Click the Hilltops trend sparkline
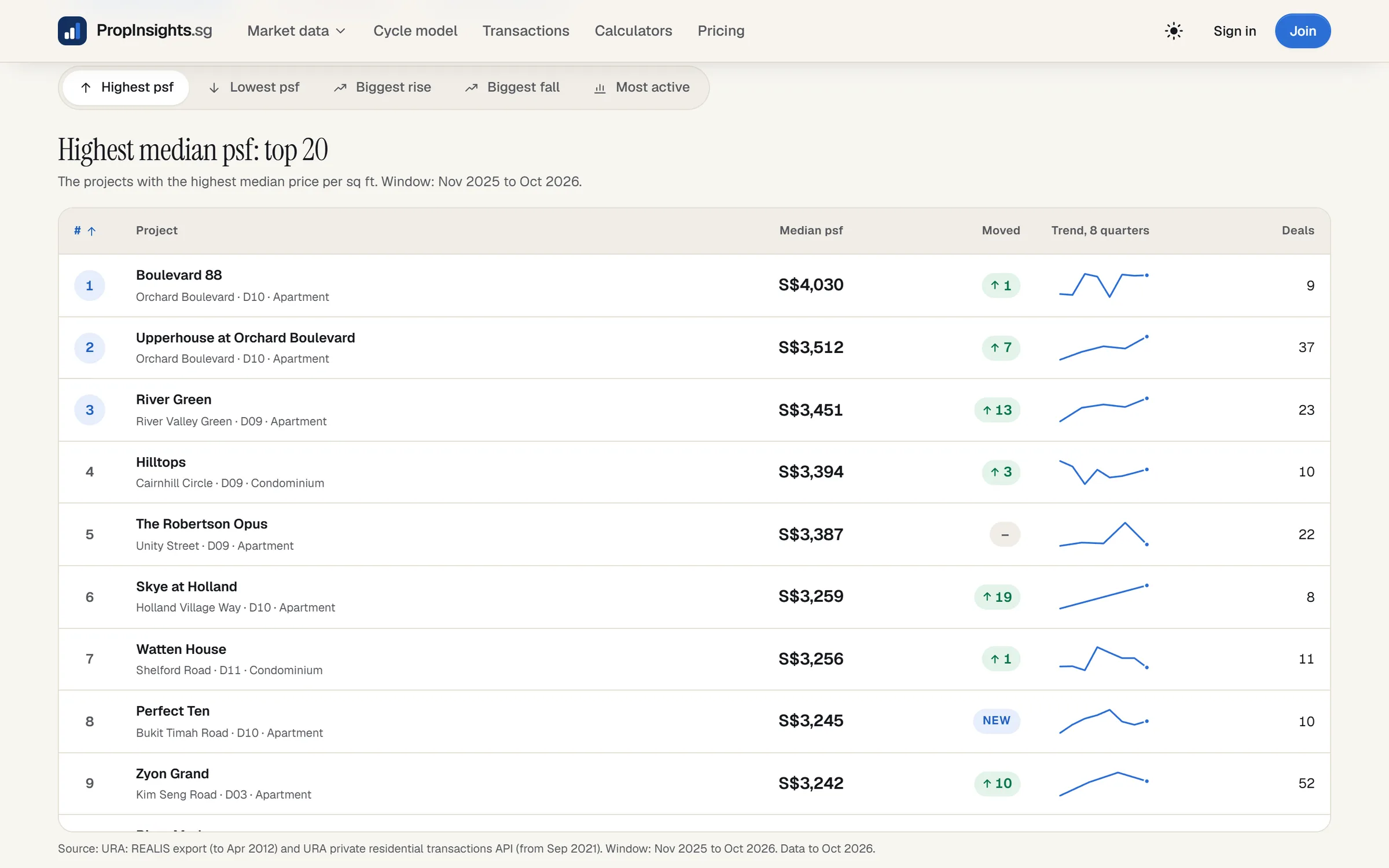Viewport: 1389px width, 868px height. 1104,472
